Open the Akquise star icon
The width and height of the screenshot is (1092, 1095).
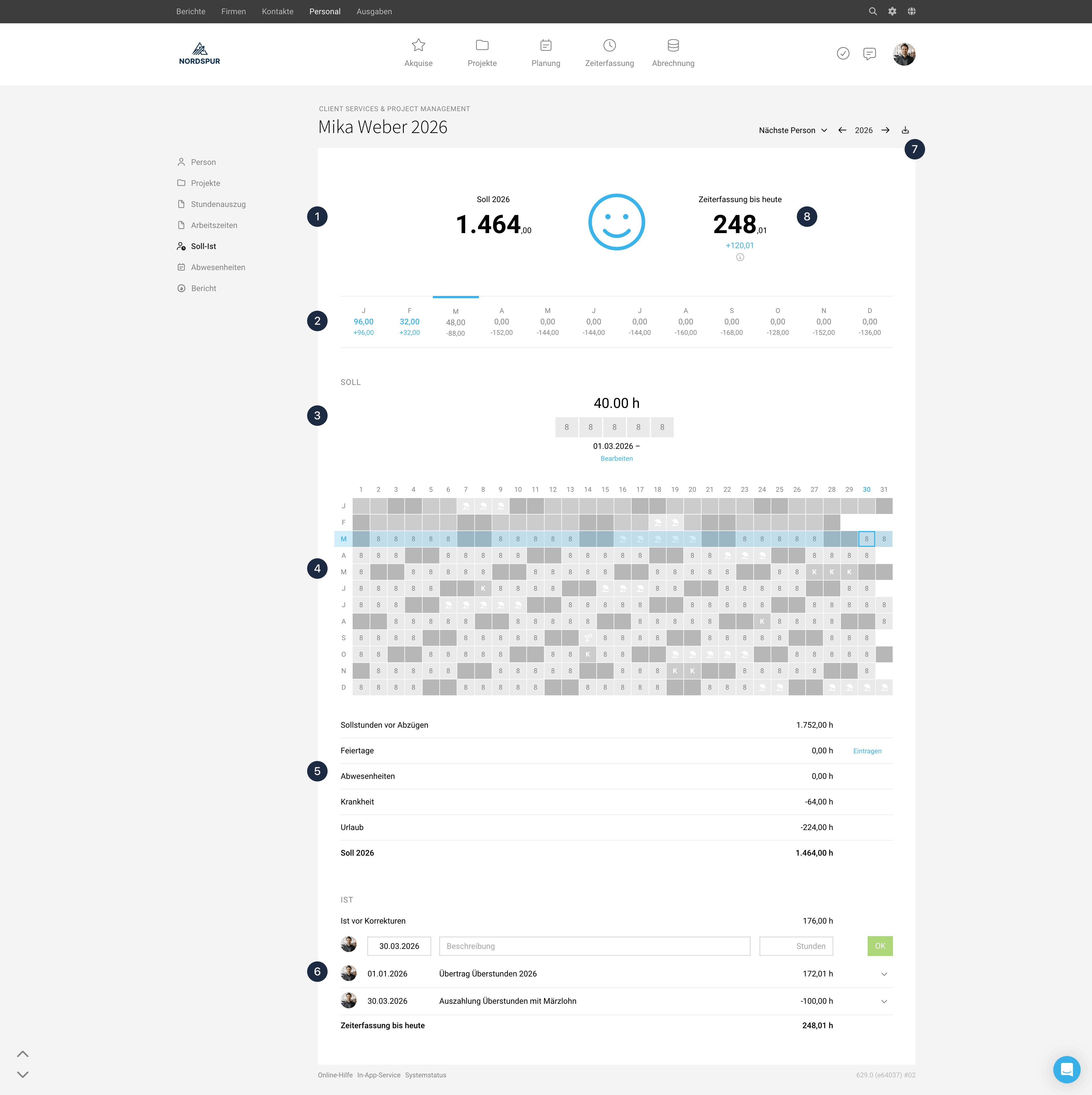click(418, 45)
